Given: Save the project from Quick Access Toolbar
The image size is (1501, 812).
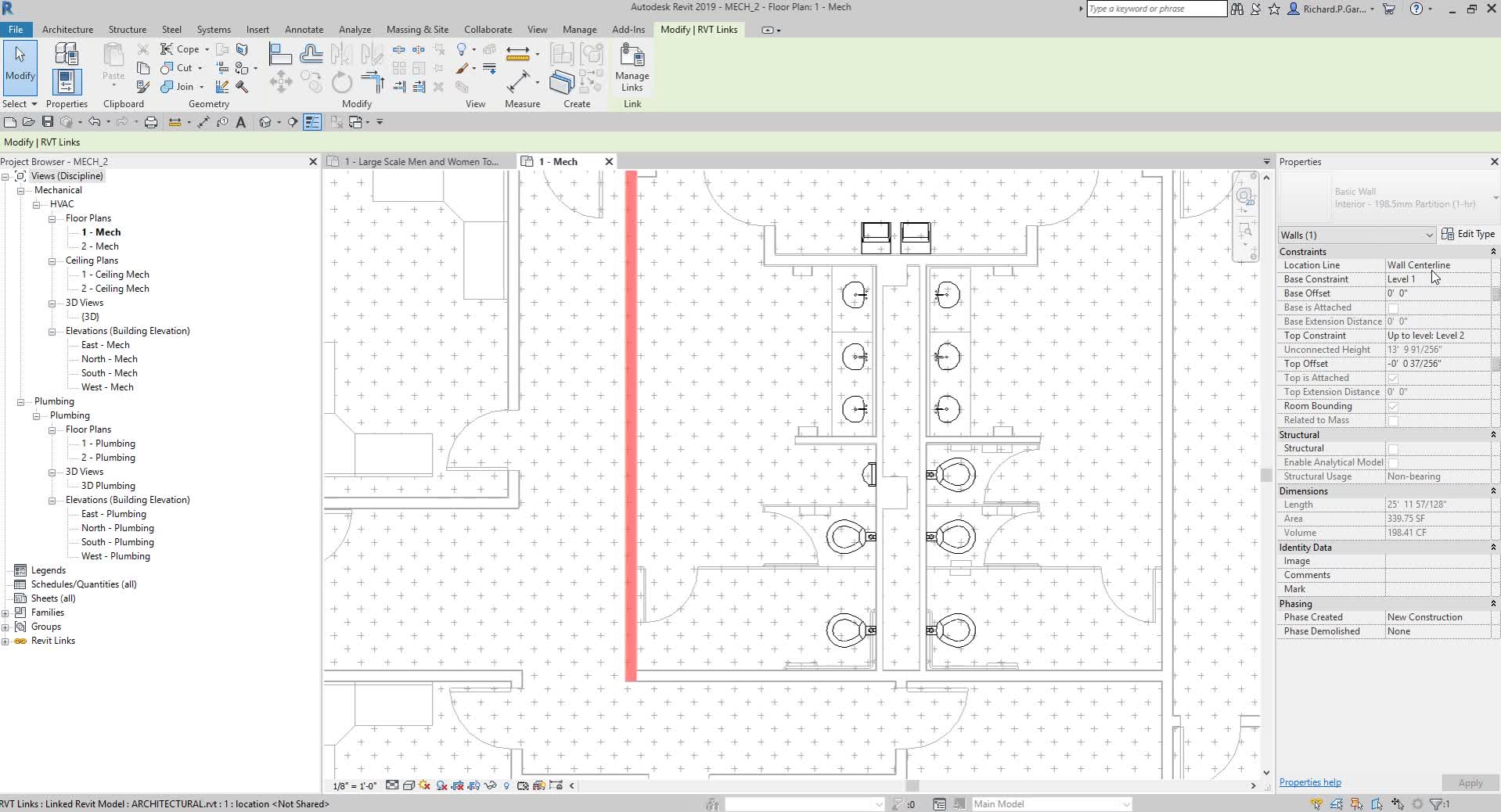Looking at the screenshot, I should point(46,122).
